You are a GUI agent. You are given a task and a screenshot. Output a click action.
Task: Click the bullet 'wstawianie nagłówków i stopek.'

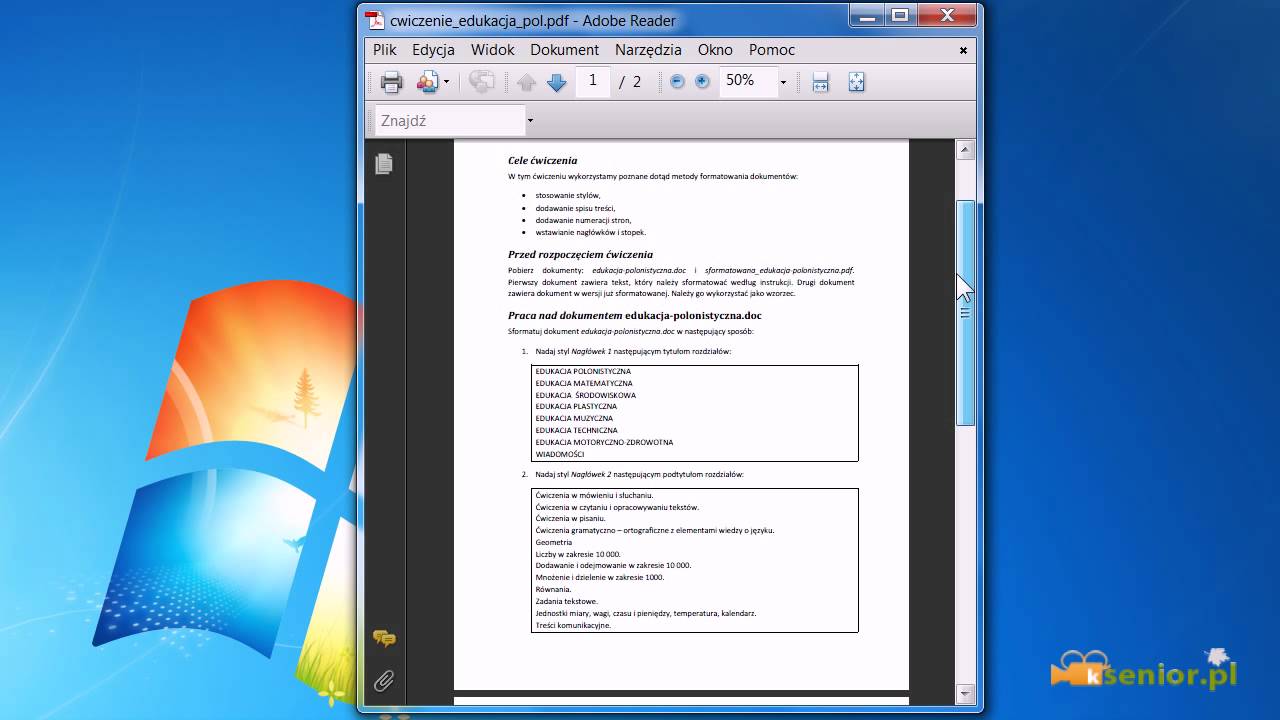pos(590,232)
